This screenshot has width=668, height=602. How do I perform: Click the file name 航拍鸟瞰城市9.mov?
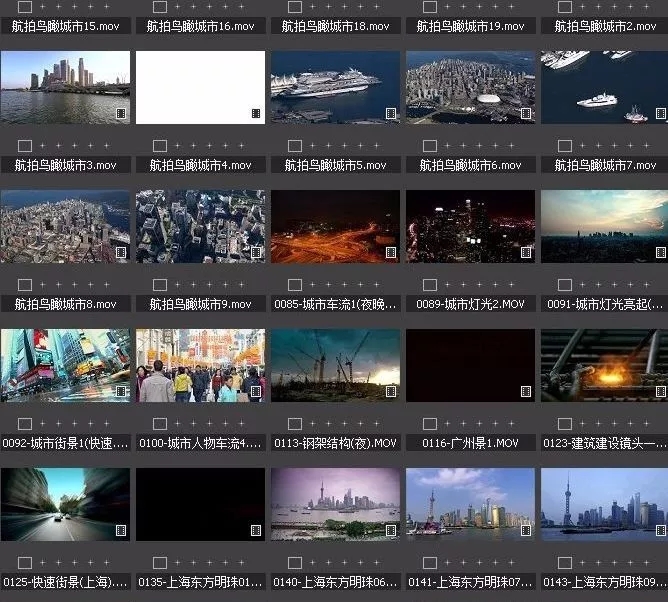pyautogui.click(x=201, y=304)
